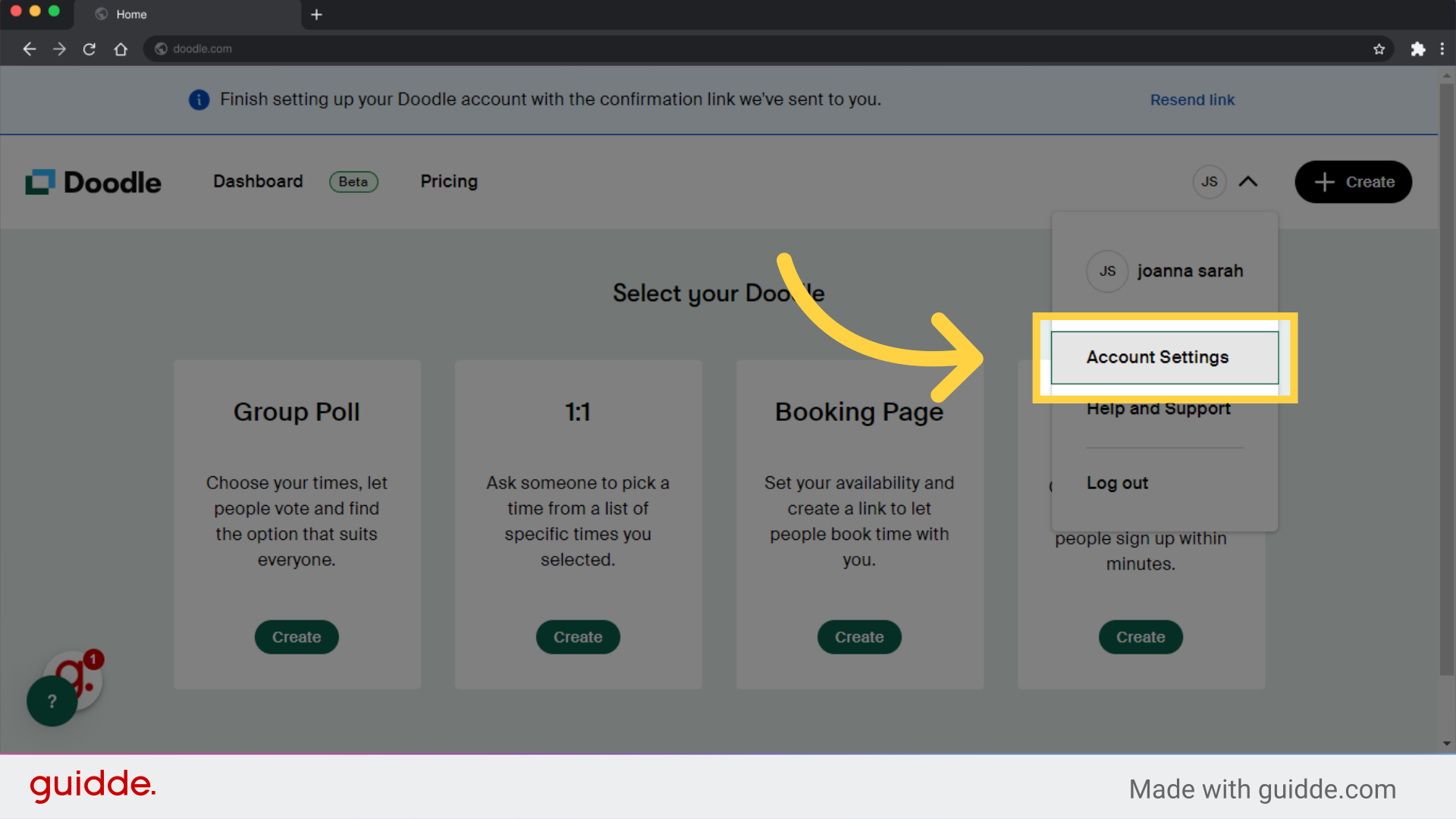This screenshot has width=1456, height=819.
Task: Click the blue info icon in banner
Action: (199, 99)
